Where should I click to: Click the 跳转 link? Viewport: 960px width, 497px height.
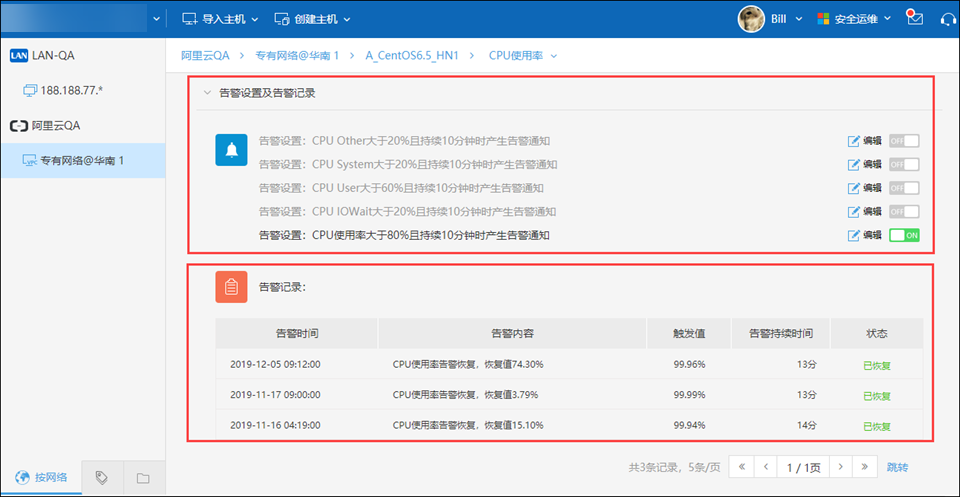(x=897, y=467)
